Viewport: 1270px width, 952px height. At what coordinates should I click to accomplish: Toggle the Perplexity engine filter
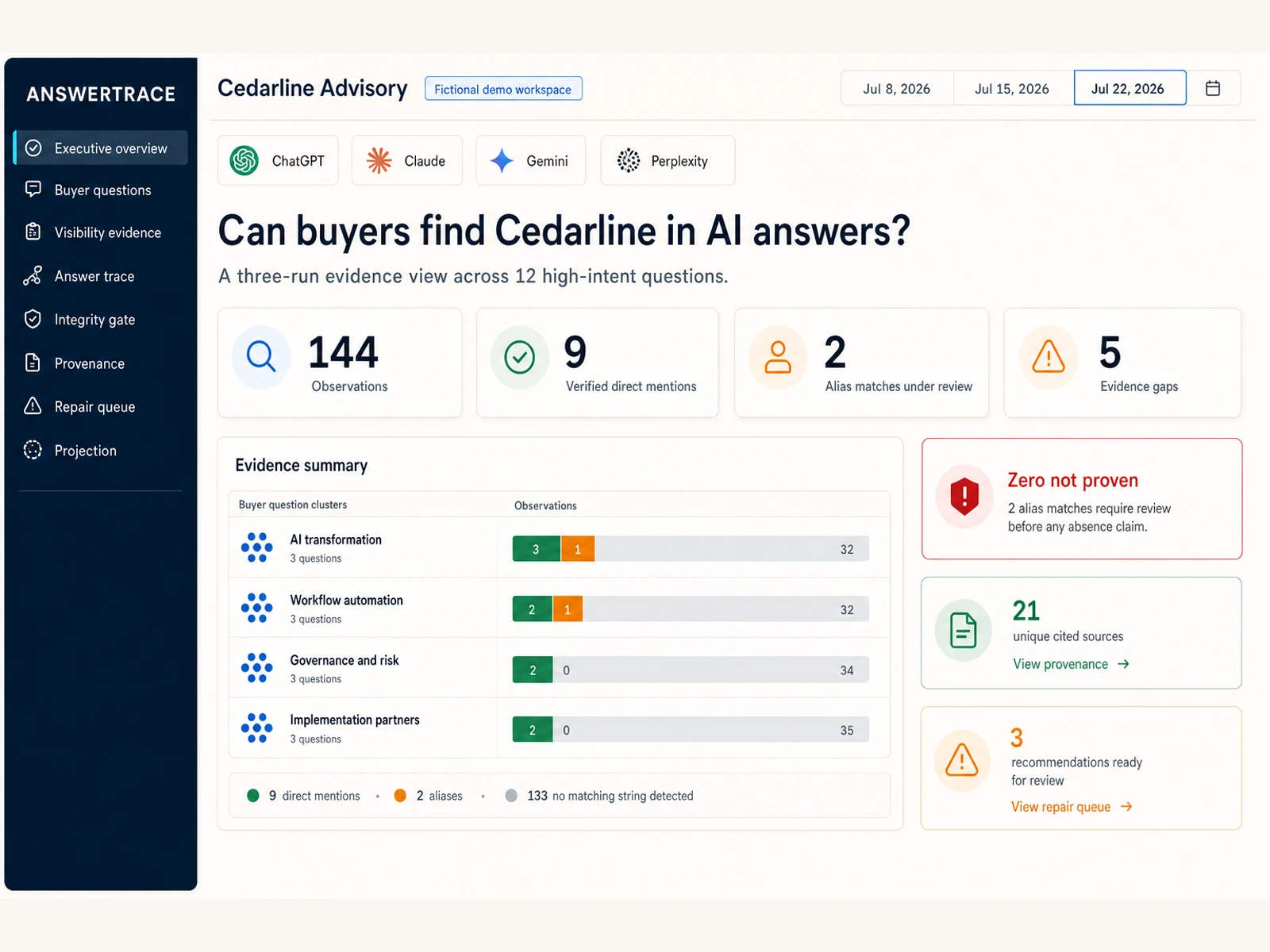click(668, 160)
